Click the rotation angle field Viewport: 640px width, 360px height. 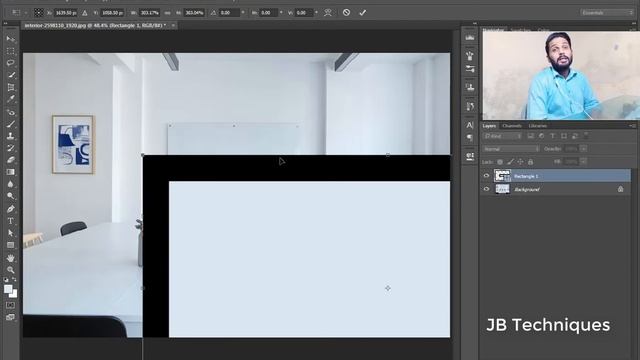point(230,13)
